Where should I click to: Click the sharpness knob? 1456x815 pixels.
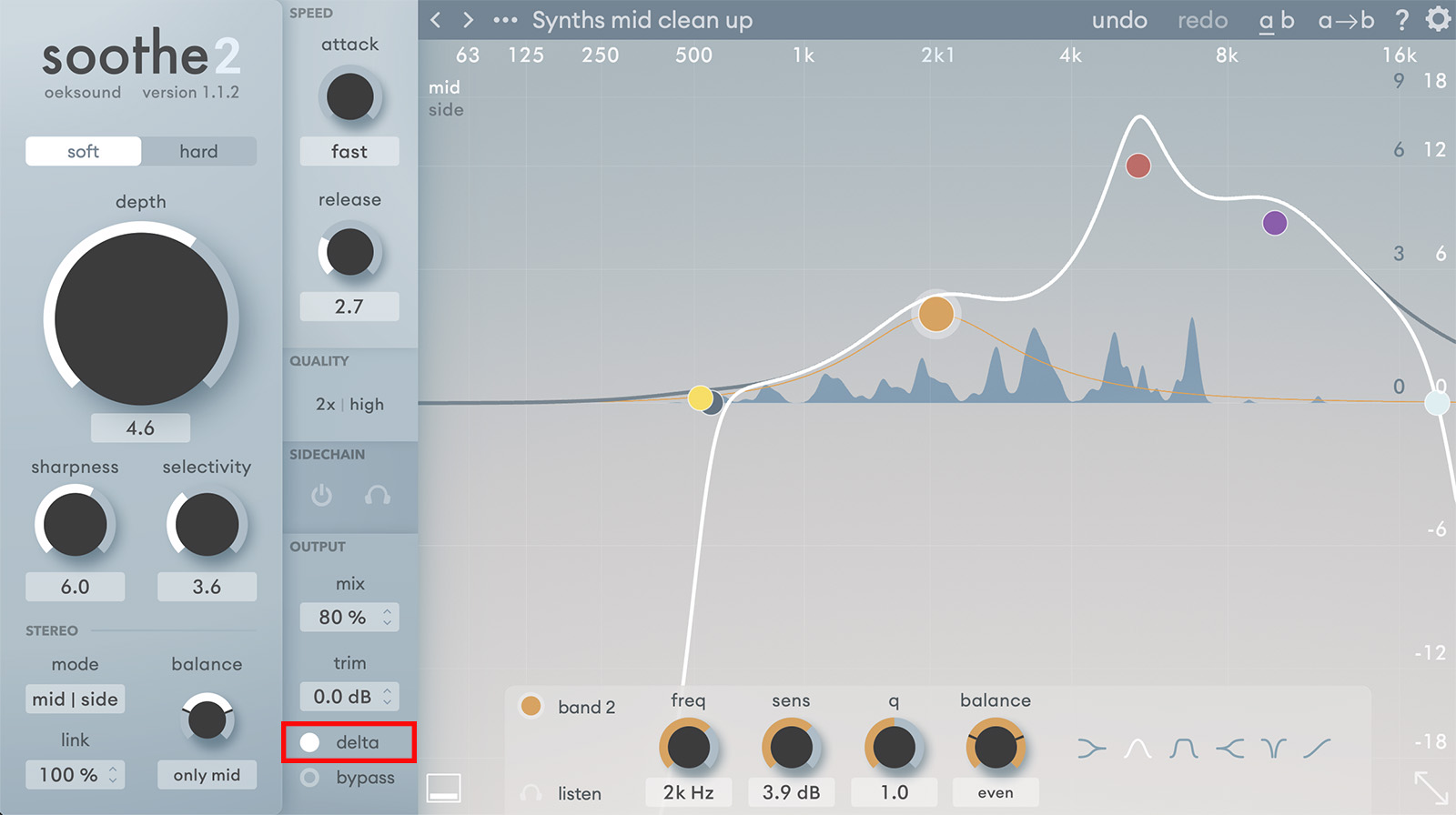[75, 525]
